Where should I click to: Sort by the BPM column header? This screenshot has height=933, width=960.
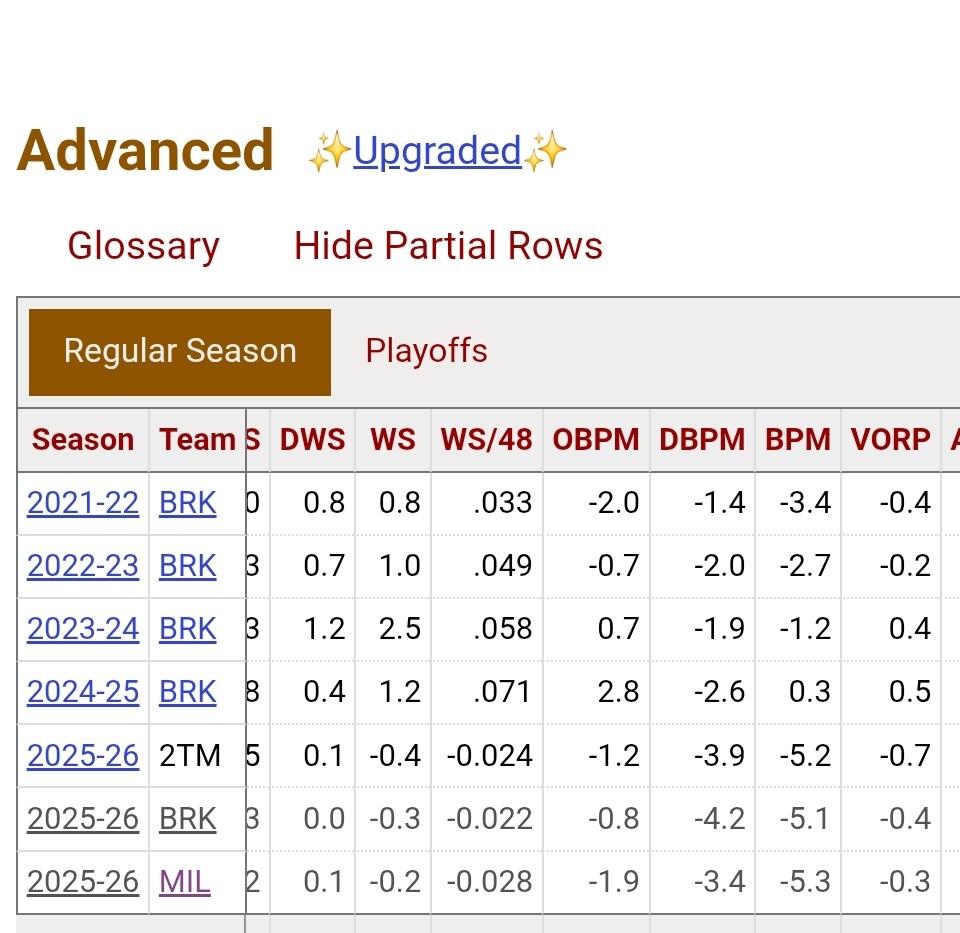tap(798, 440)
